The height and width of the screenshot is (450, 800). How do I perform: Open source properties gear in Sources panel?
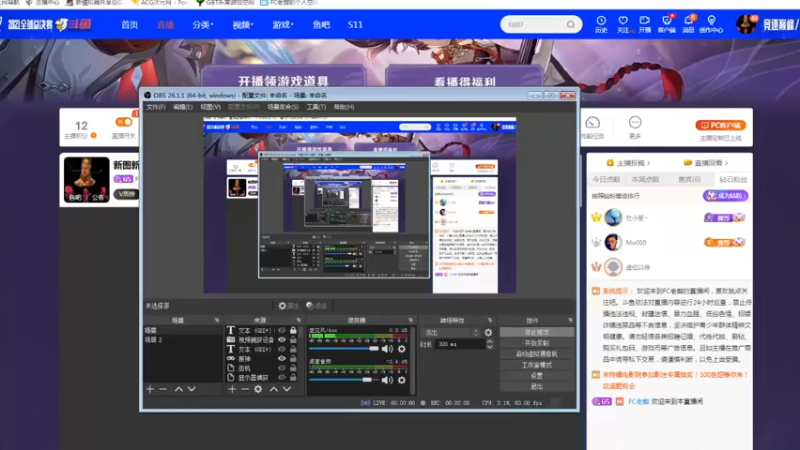click(x=258, y=389)
